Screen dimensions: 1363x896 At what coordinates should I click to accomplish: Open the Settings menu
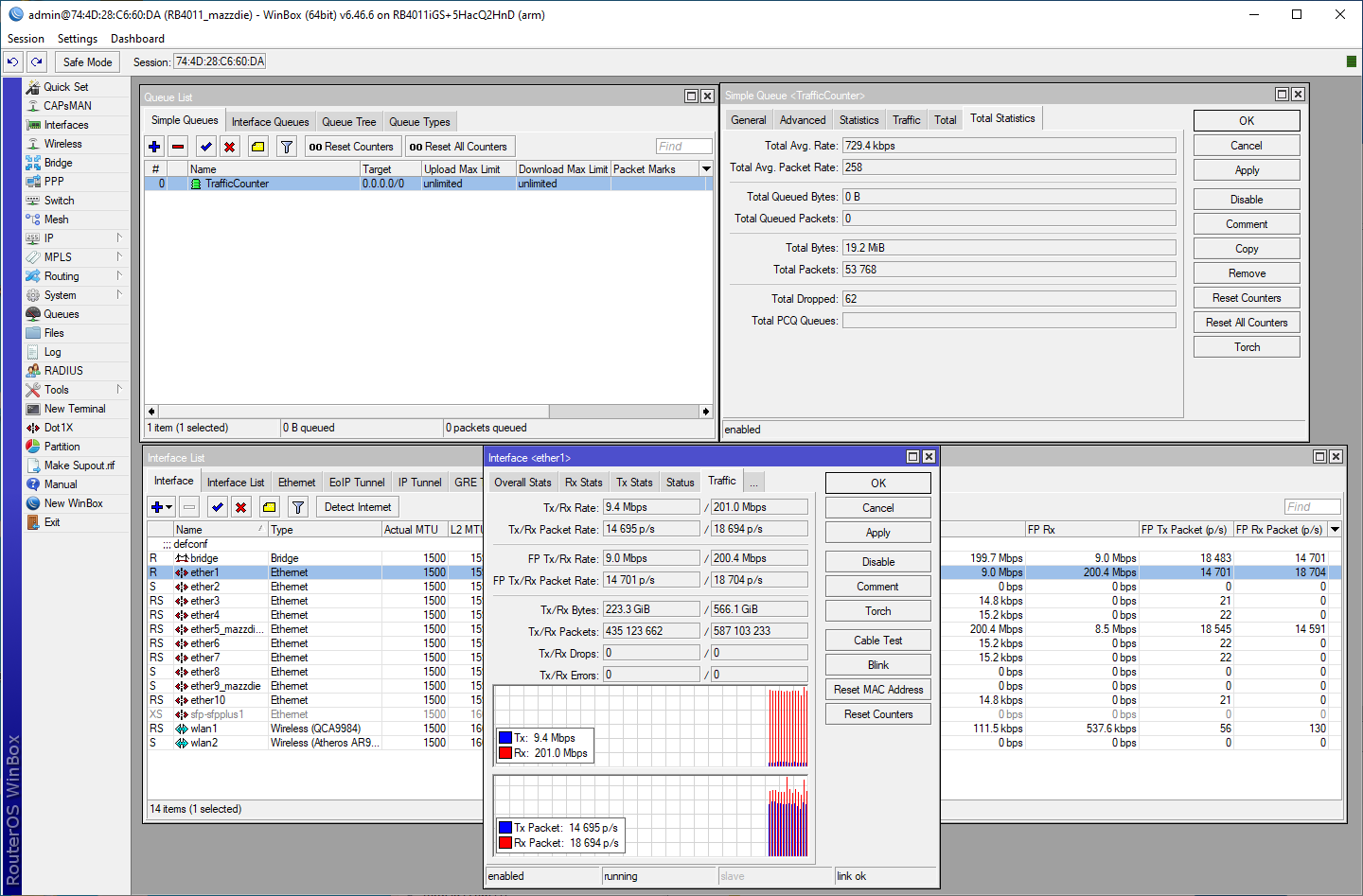[x=78, y=39]
